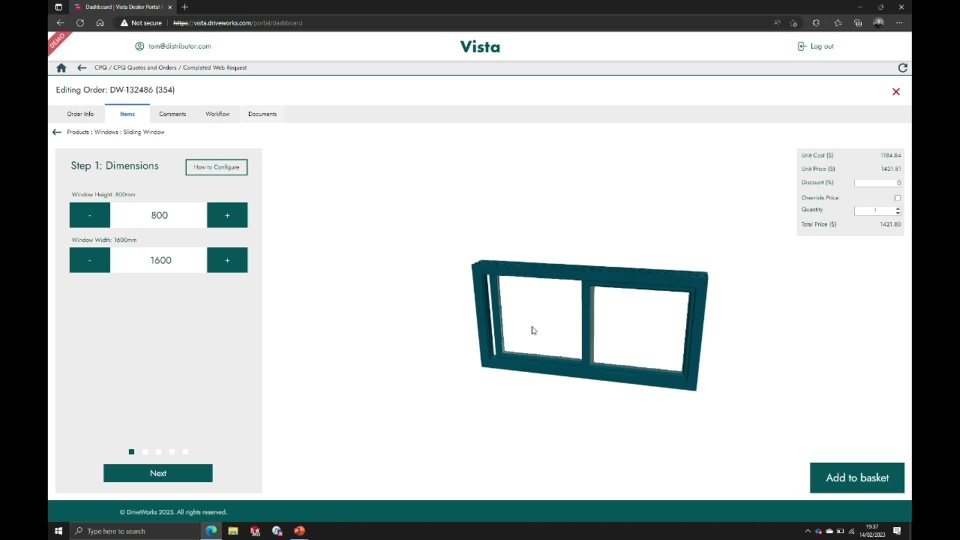The width and height of the screenshot is (960, 540).
Task: Select the fourth step indicator dot
Action: click(172, 452)
